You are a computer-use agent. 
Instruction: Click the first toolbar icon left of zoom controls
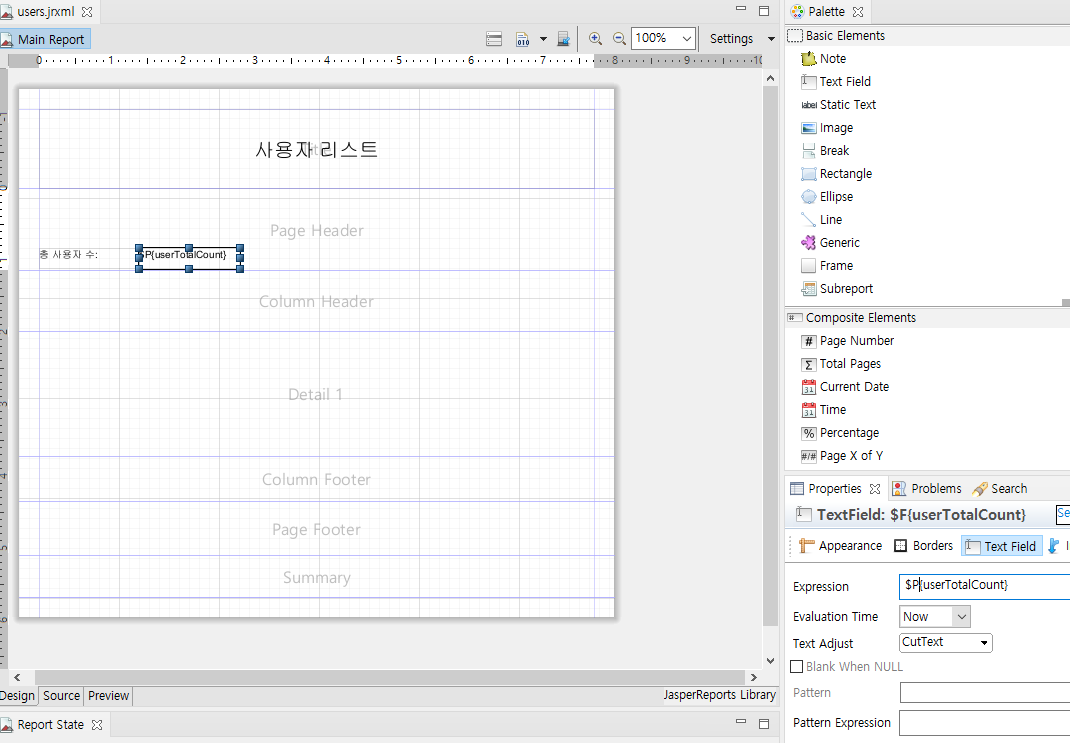pos(494,39)
